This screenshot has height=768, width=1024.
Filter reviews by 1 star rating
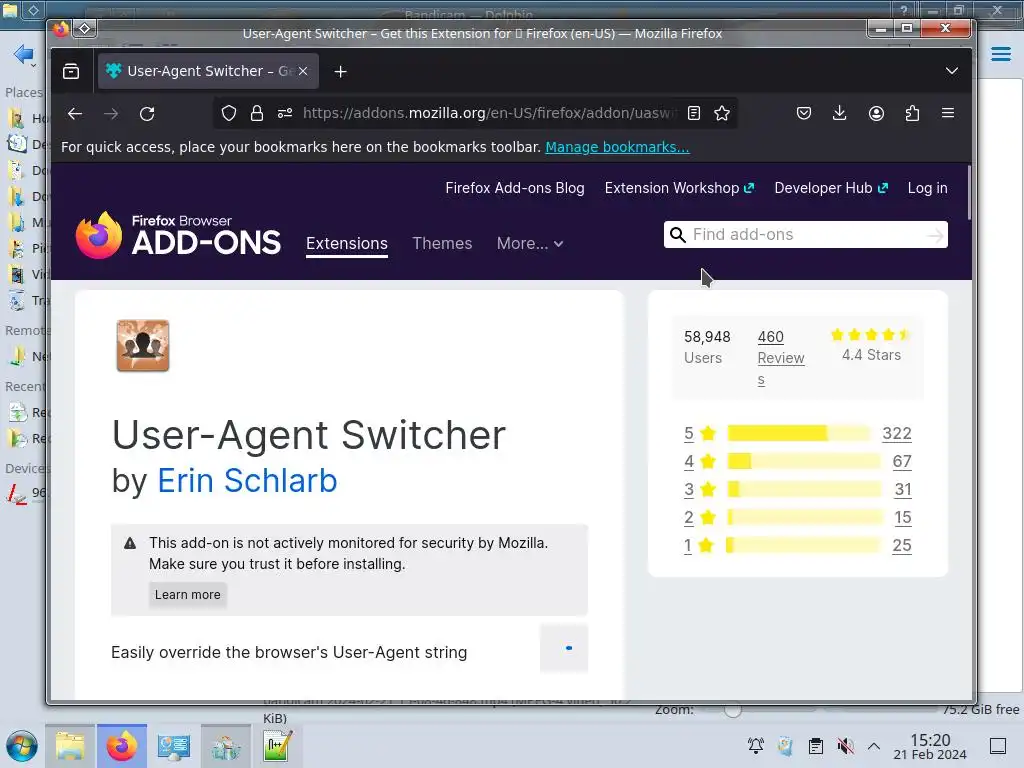coord(699,545)
